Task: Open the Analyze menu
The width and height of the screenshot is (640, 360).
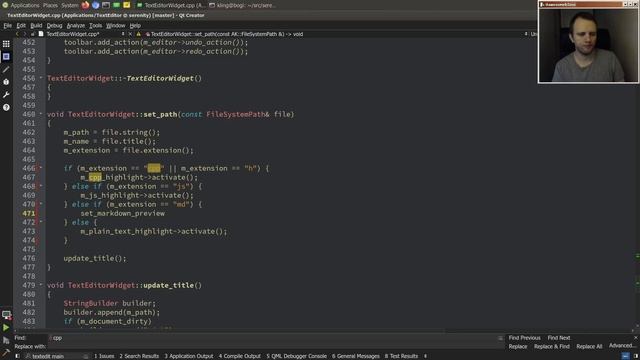Action: coord(76,25)
